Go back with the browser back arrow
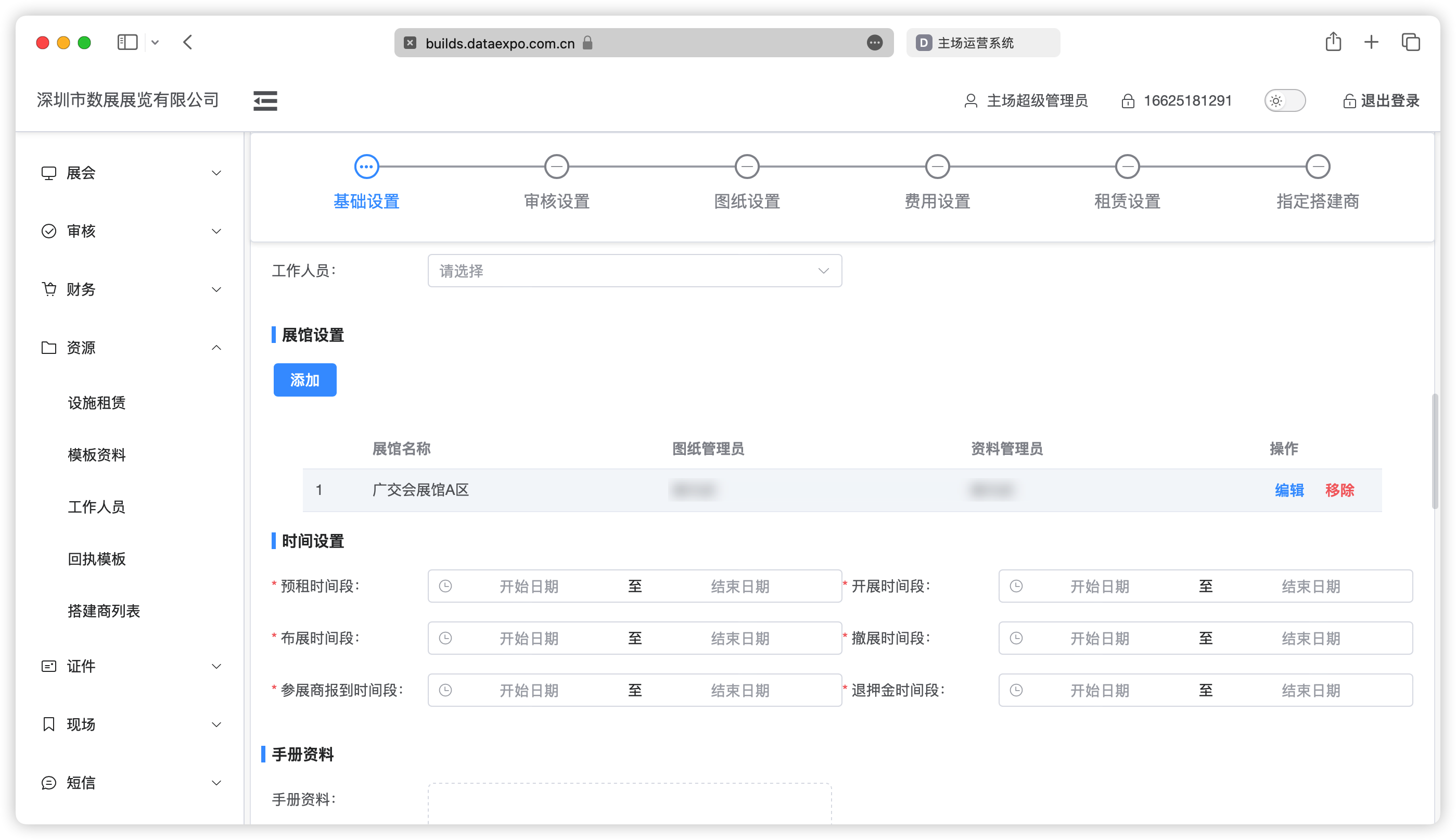The width and height of the screenshot is (1456, 840). pos(187,43)
